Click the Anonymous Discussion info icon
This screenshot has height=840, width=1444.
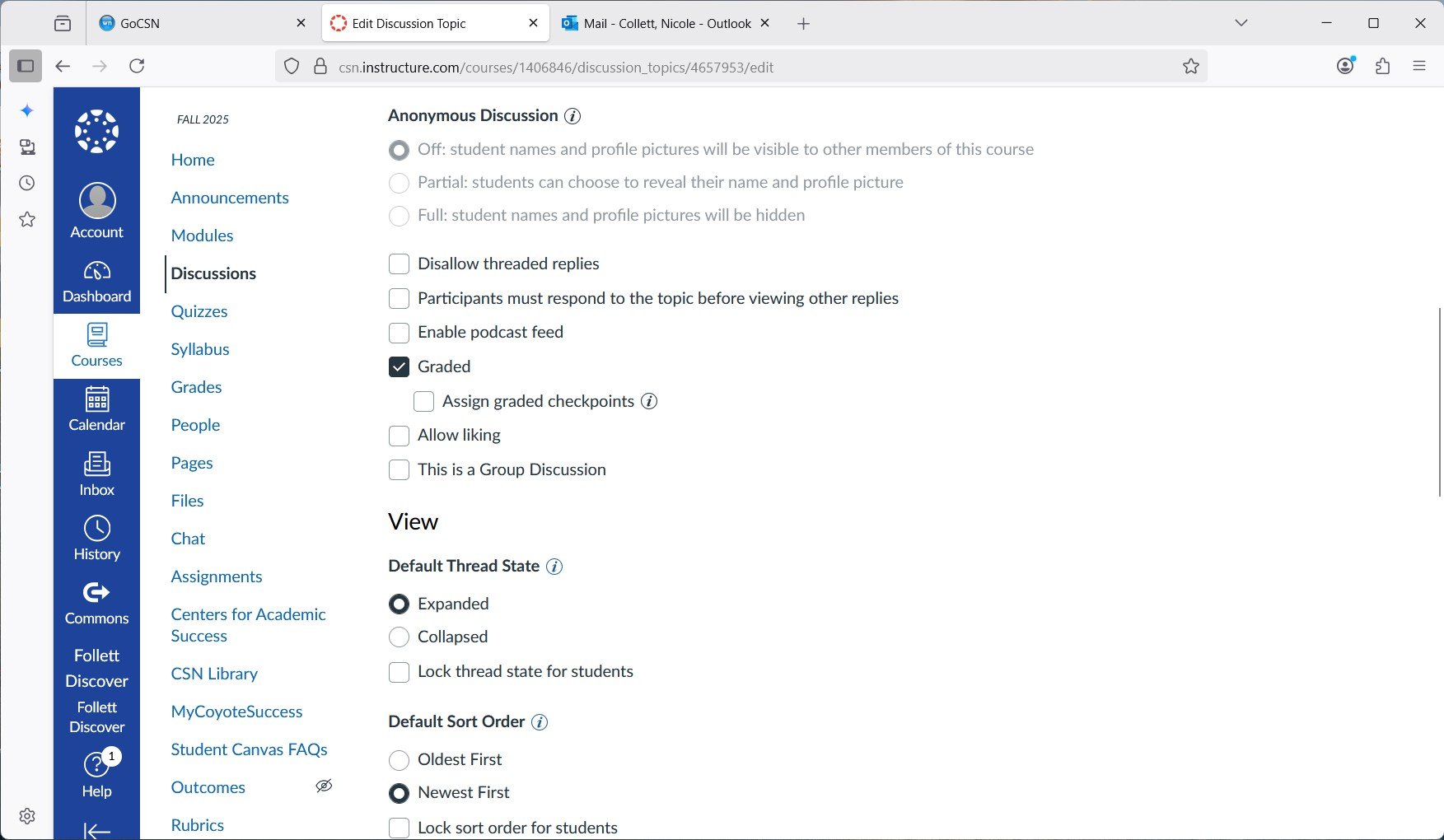(x=572, y=116)
